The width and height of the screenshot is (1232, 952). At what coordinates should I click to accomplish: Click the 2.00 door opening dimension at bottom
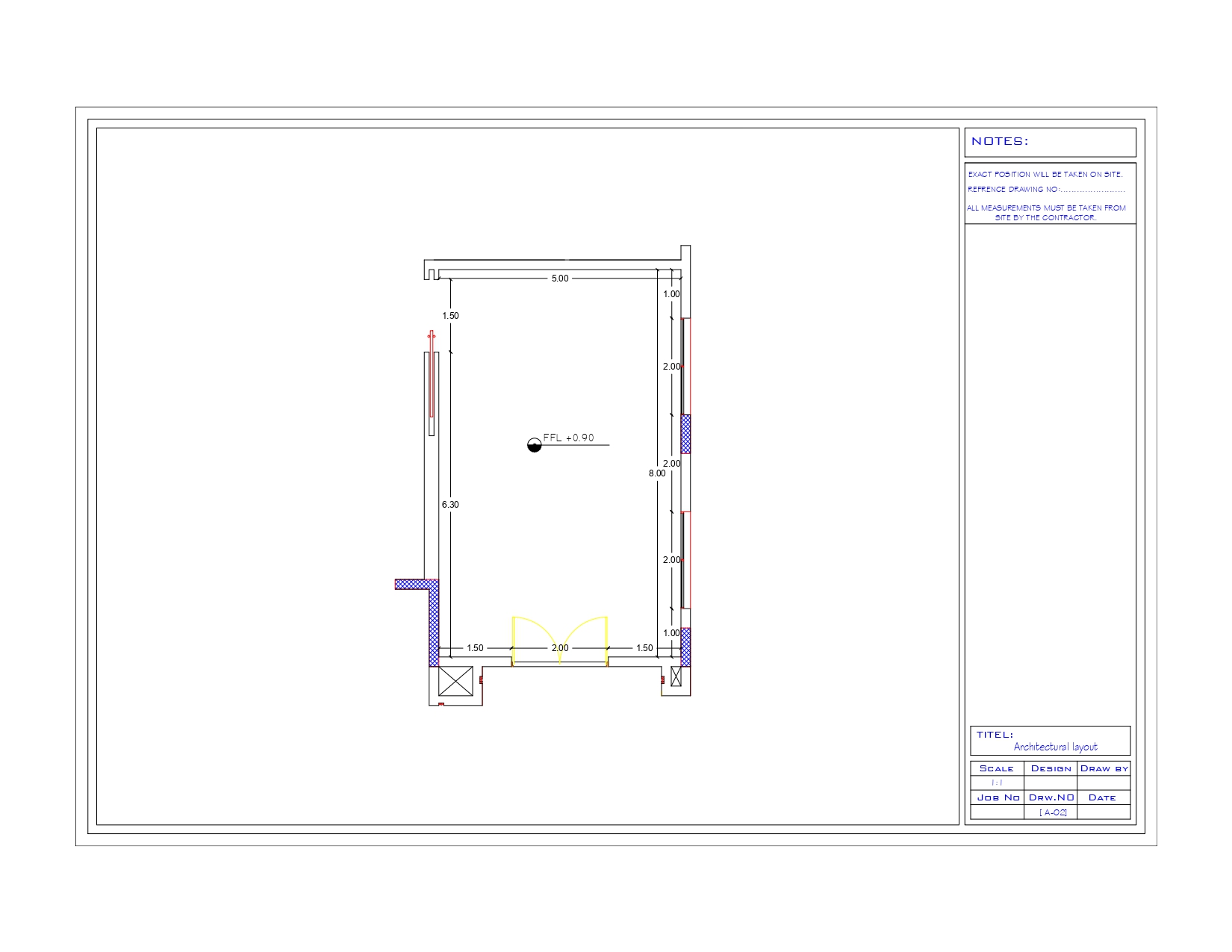pos(560,648)
